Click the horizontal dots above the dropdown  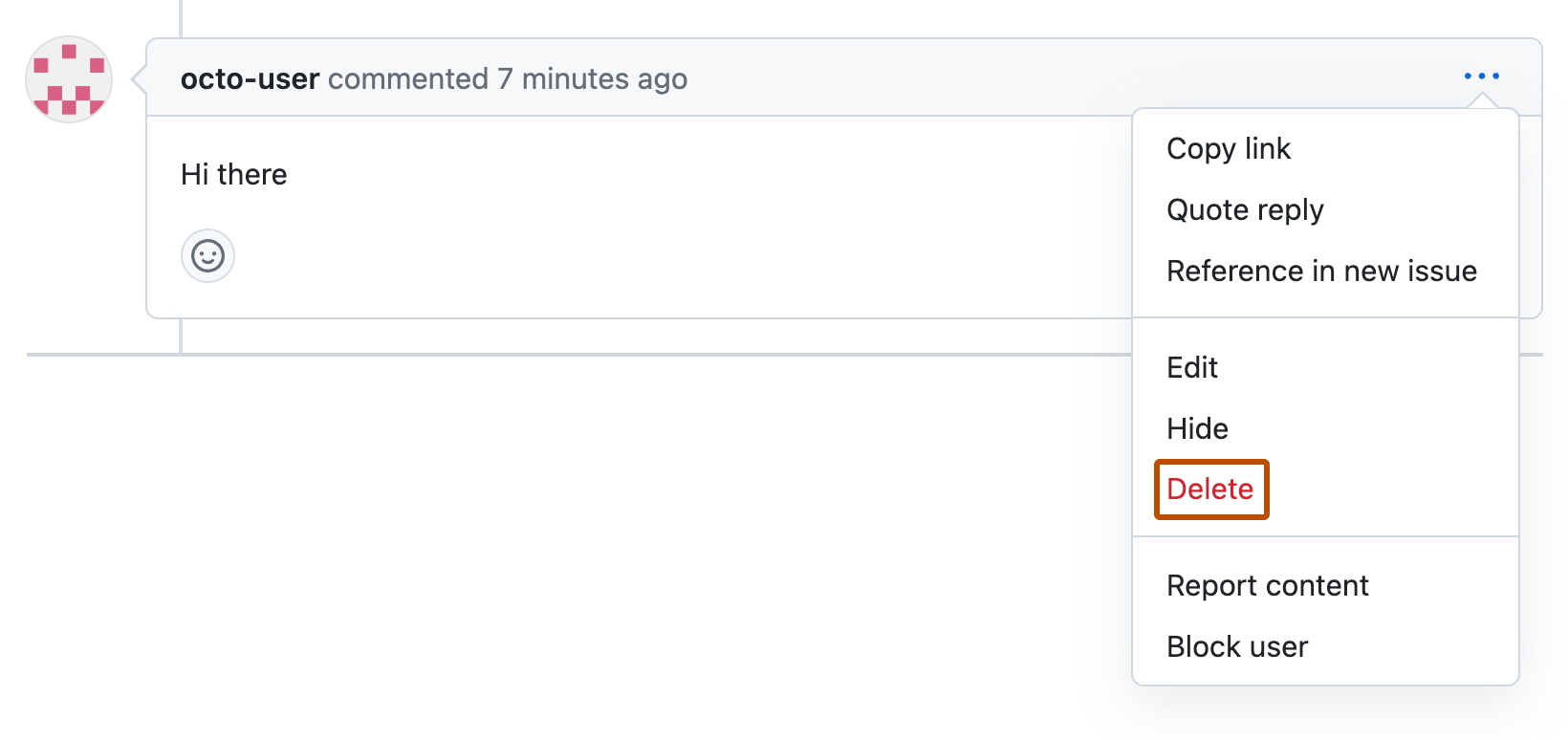[x=1481, y=76]
